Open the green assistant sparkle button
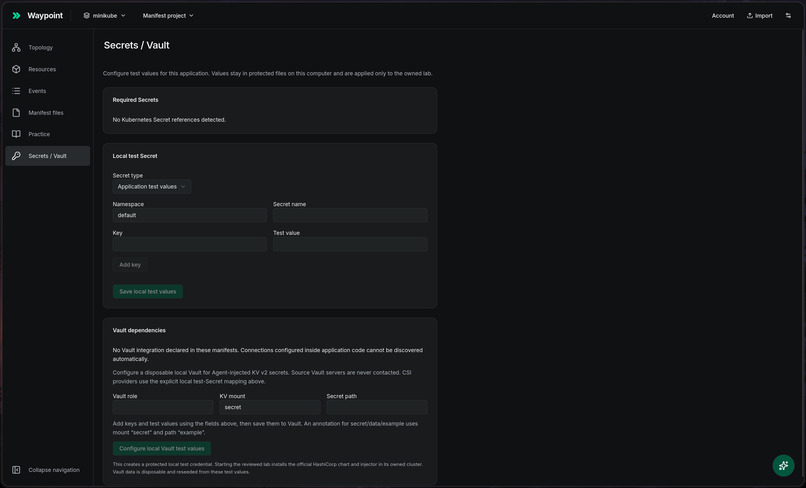Image resolution: width=806 pixels, height=488 pixels. (x=783, y=465)
